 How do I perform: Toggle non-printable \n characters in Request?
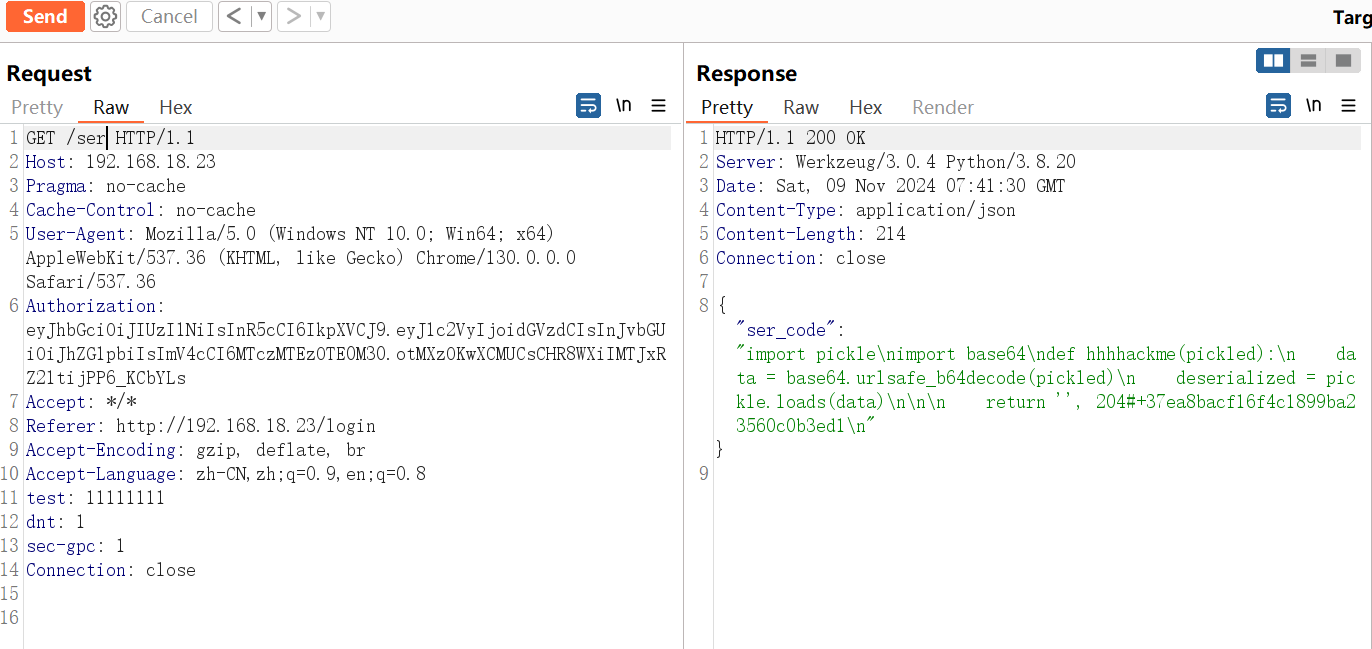click(624, 105)
